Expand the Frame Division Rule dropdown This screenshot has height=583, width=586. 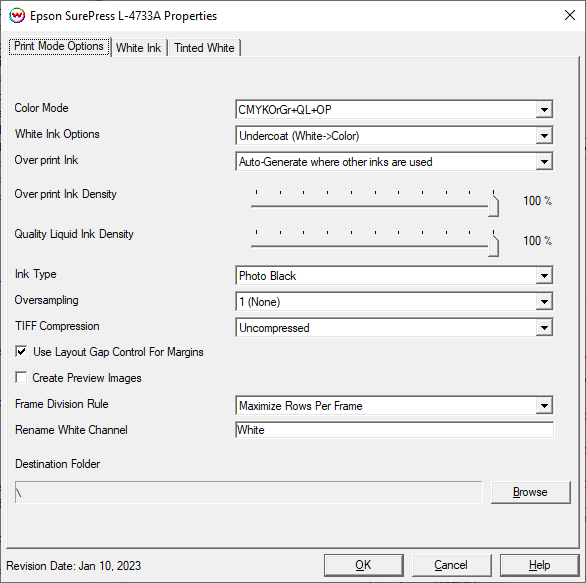coord(544,405)
